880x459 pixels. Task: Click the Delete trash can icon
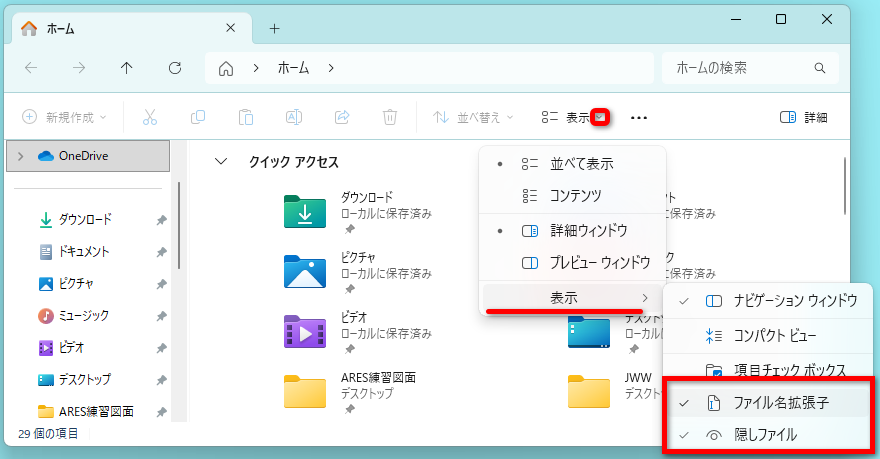(390, 117)
